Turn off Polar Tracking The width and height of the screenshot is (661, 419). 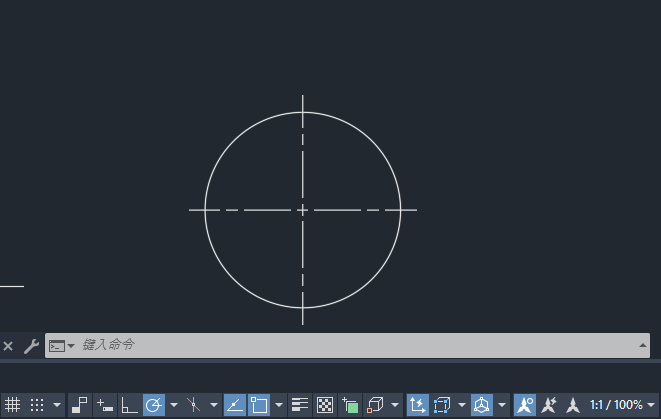click(154, 405)
